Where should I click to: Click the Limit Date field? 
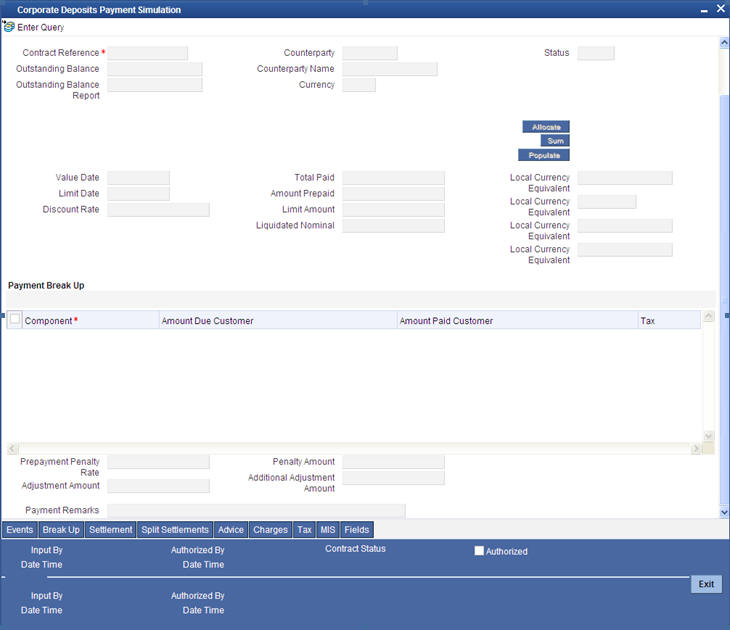pyautogui.click(x=139, y=194)
